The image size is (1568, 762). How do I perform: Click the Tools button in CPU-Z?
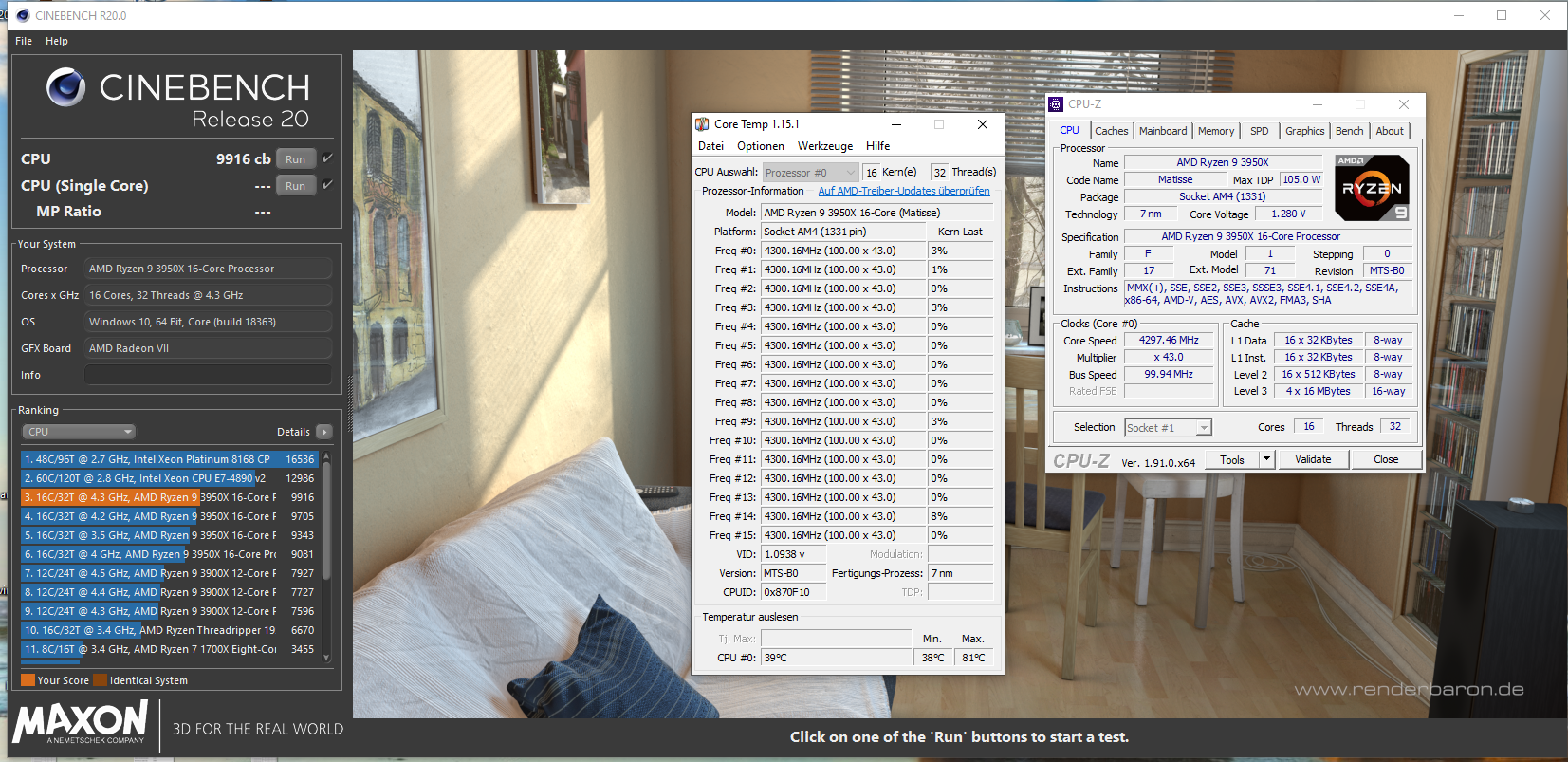tap(1232, 459)
